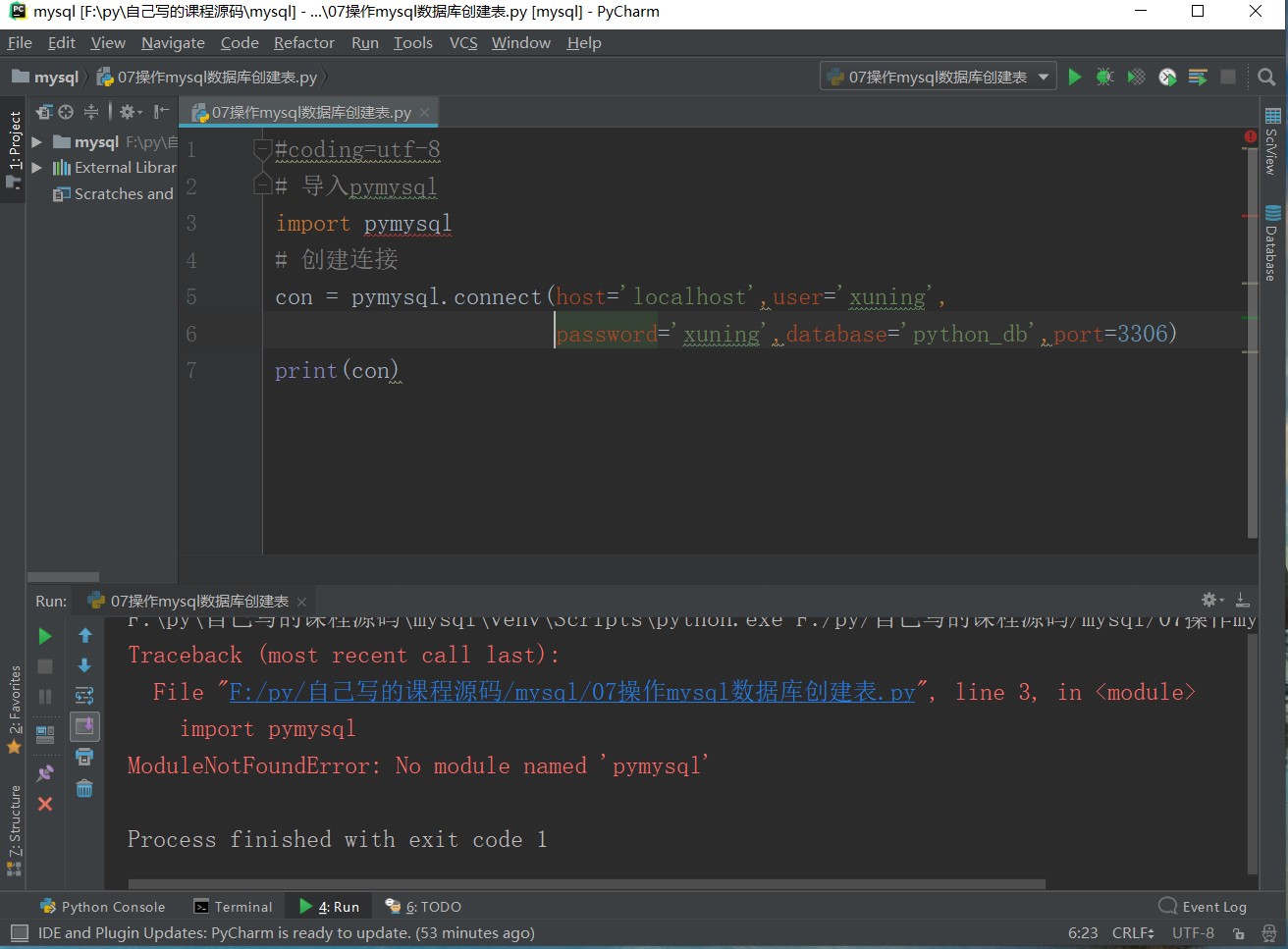The height and width of the screenshot is (949, 1288).
Task: Open the Database side panel
Action: (x=1272, y=243)
